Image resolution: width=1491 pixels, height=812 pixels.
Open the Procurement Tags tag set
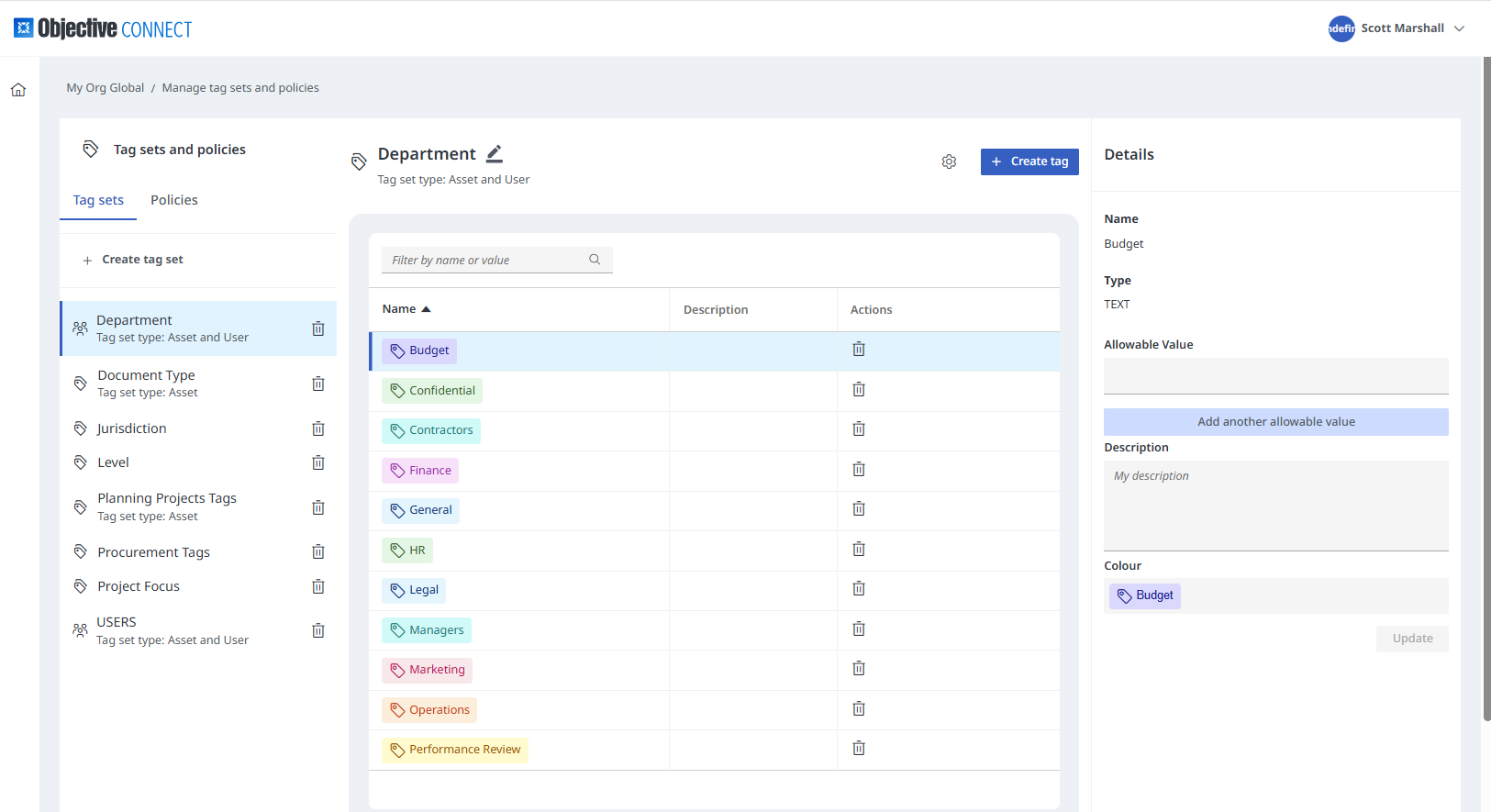(x=154, y=552)
